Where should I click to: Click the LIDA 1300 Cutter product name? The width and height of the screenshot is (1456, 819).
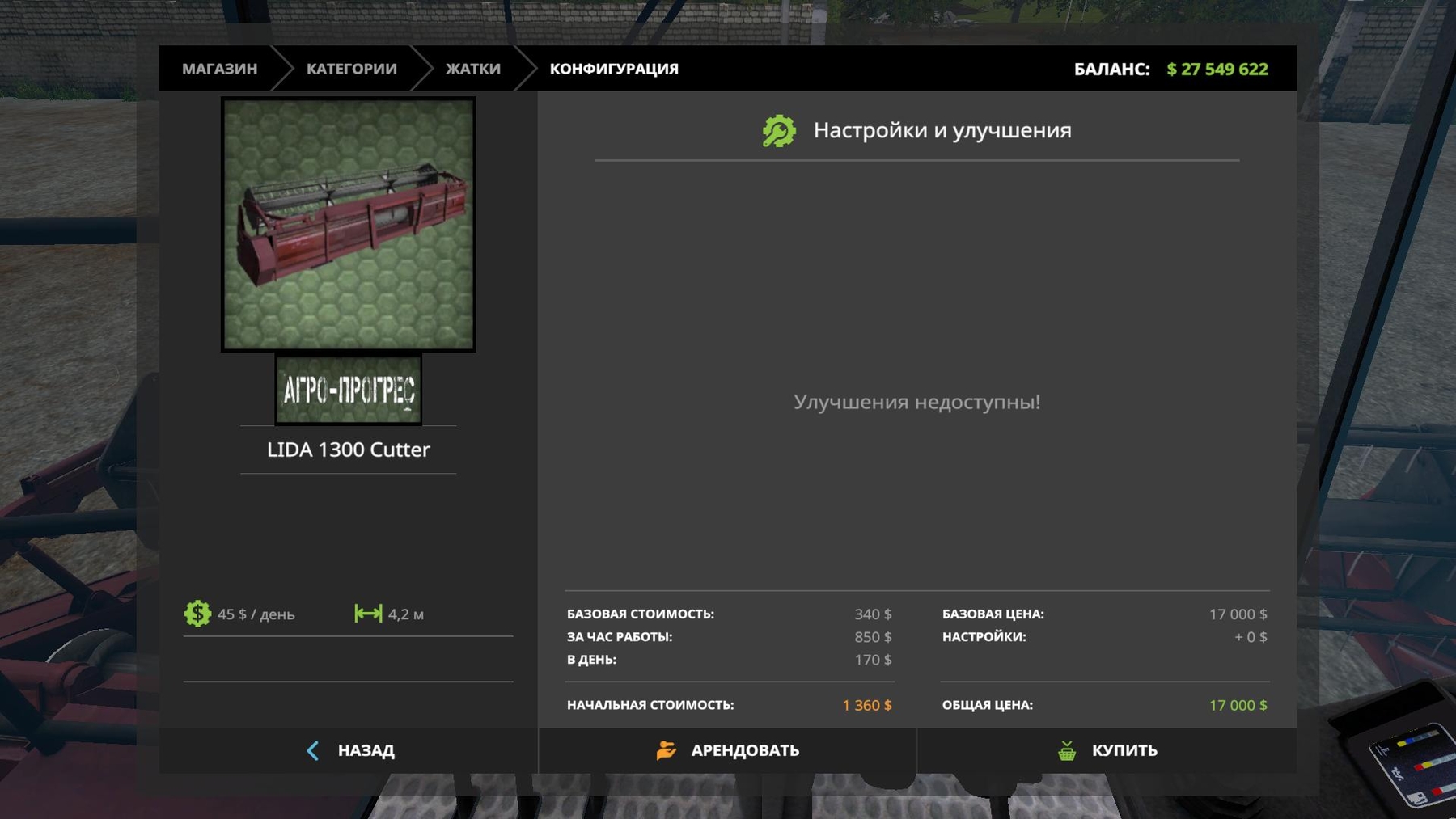tap(348, 450)
